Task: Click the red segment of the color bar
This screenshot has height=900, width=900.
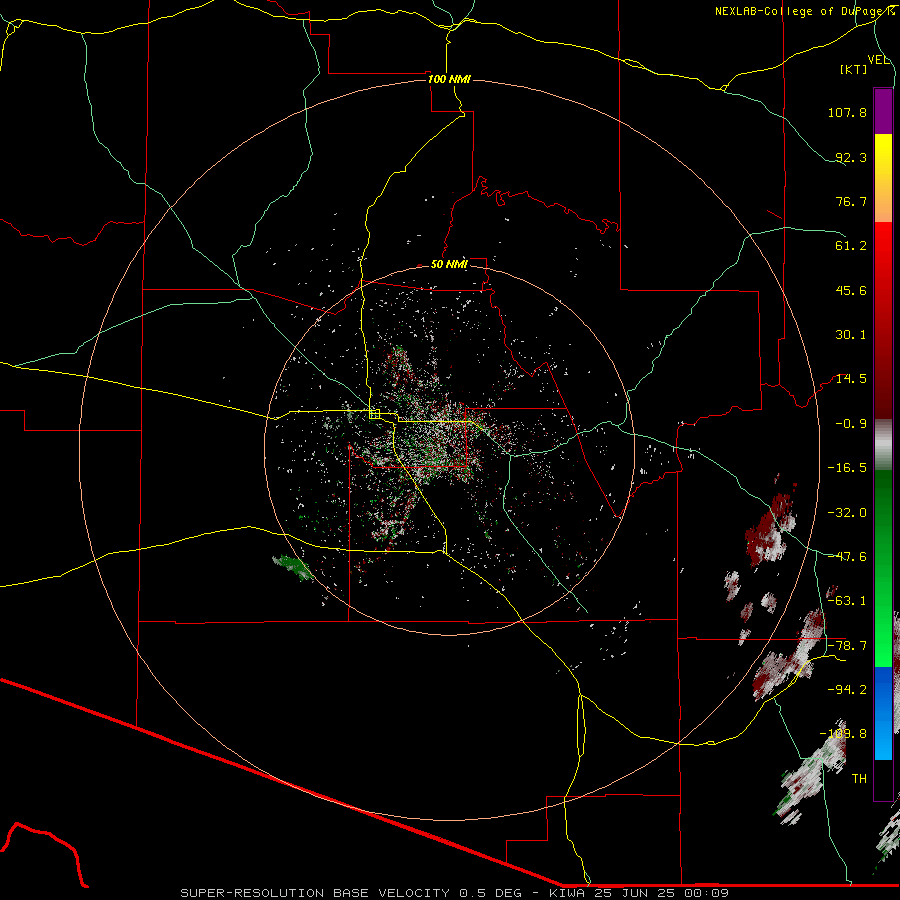Action: 883,320
